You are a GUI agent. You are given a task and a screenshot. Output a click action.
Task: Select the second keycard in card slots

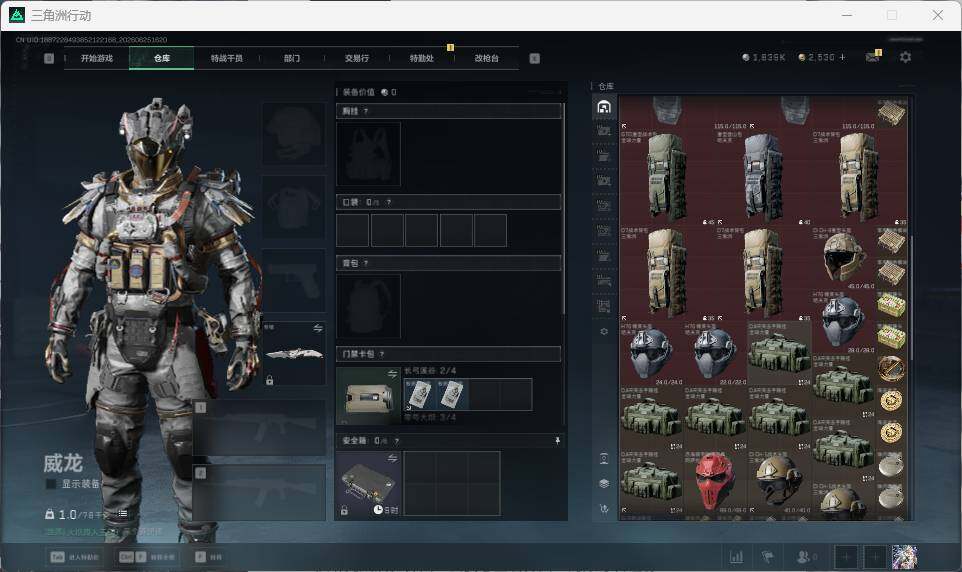[452, 394]
